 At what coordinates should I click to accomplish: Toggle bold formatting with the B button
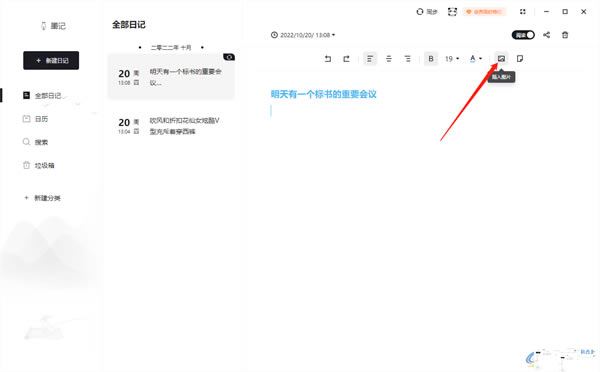(431, 59)
